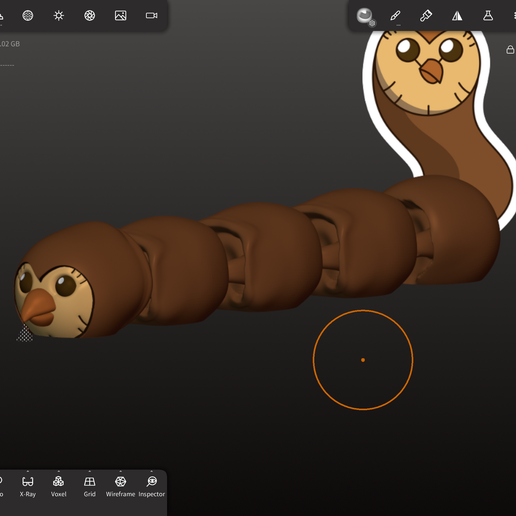Open the Symmetry settings icon
This screenshot has width=516, height=516.
[x=457, y=16]
